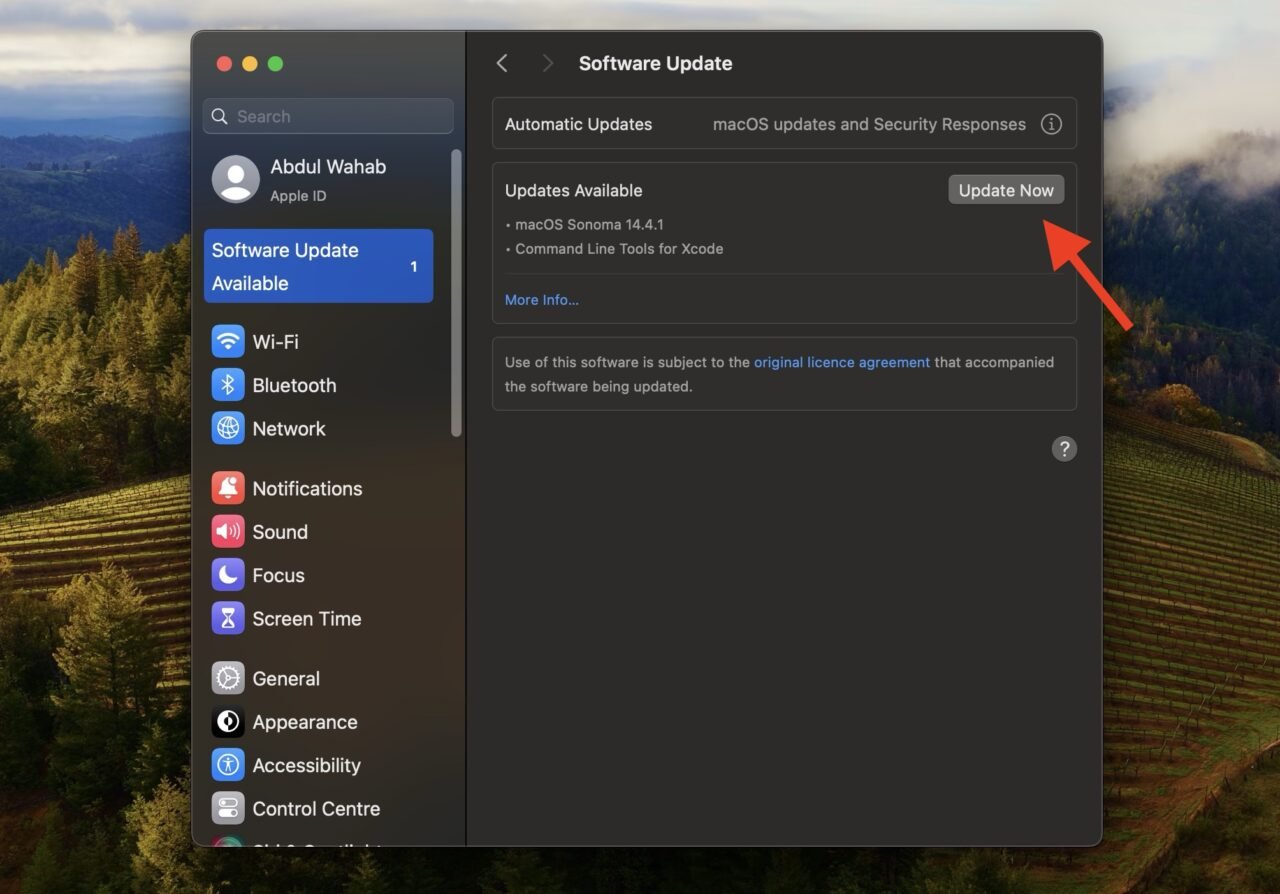
Task: Click the Sound speaker icon
Action: point(228,532)
